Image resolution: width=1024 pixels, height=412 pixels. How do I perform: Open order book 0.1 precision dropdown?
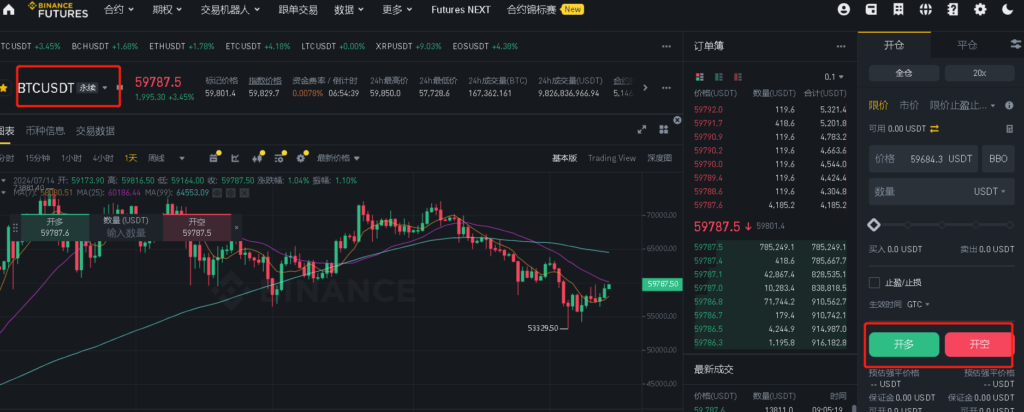coord(834,76)
